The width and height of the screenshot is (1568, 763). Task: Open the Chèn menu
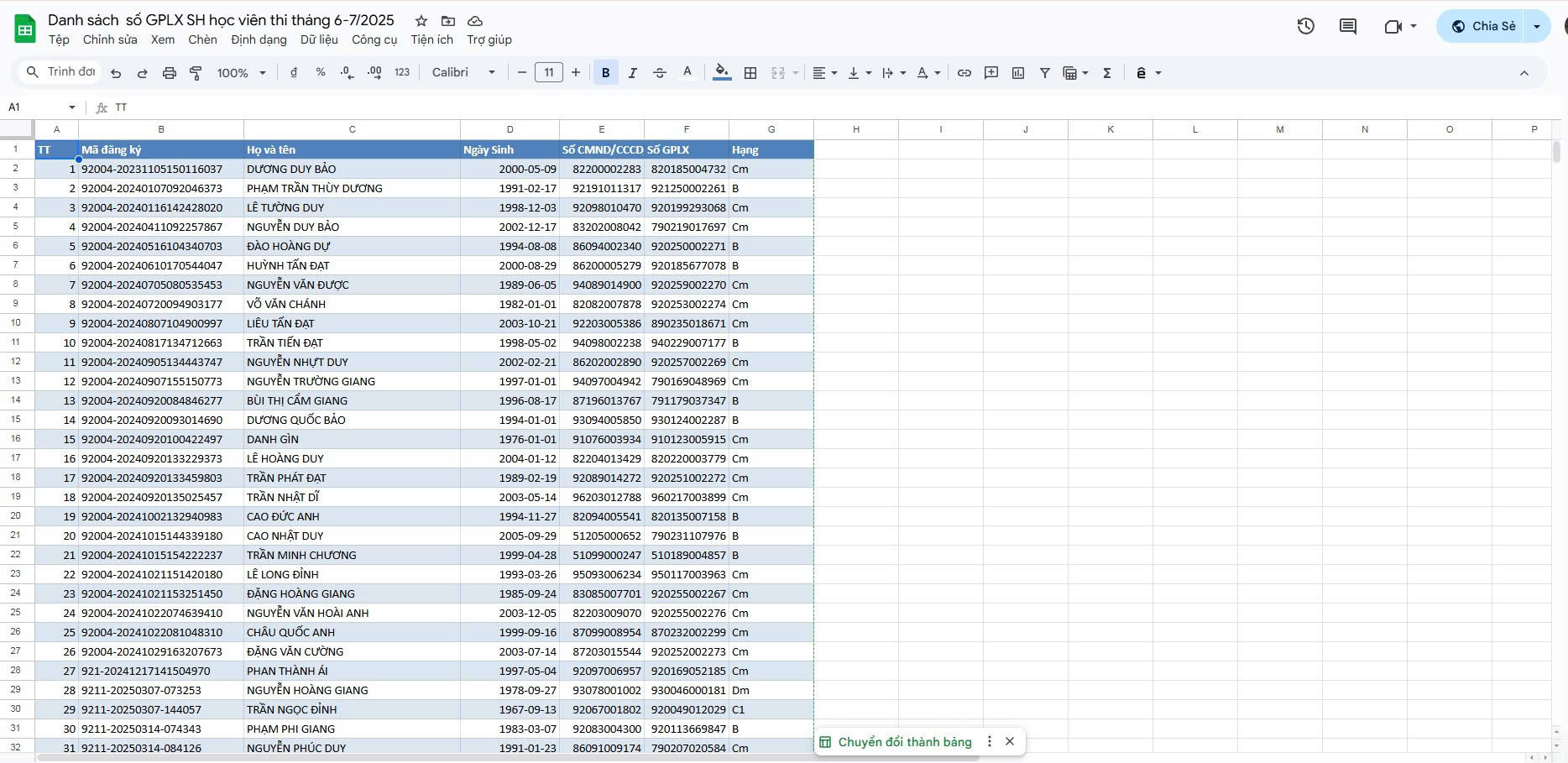click(x=202, y=39)
